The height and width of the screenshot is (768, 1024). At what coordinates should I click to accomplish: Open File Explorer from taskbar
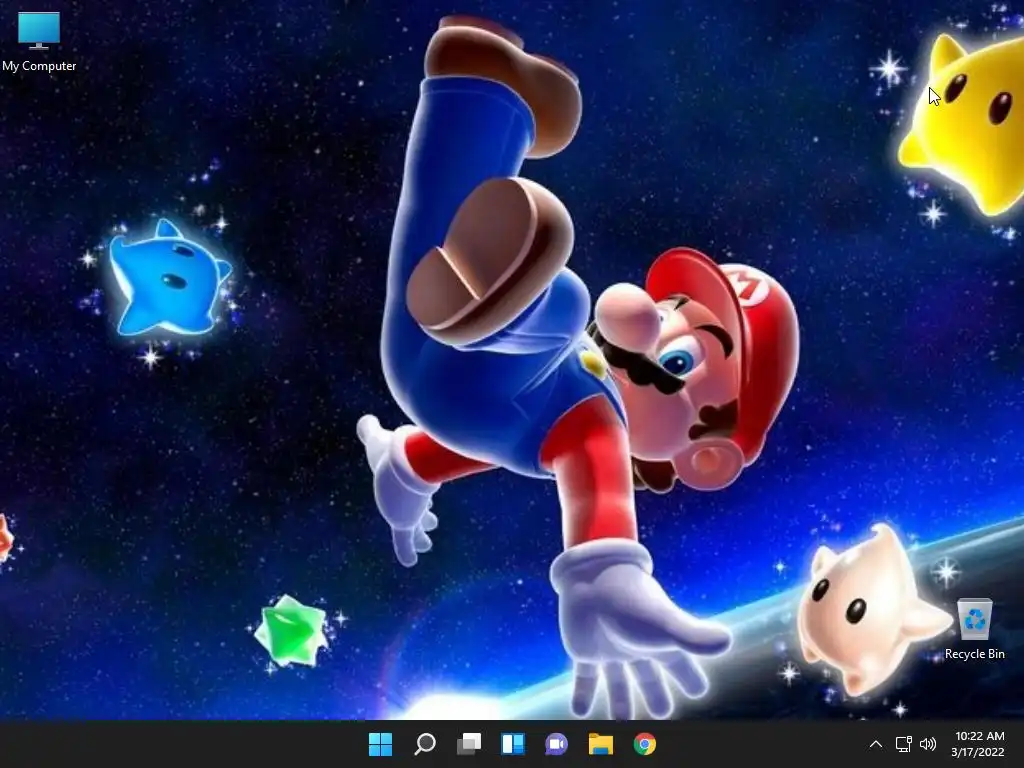[601, 744]
